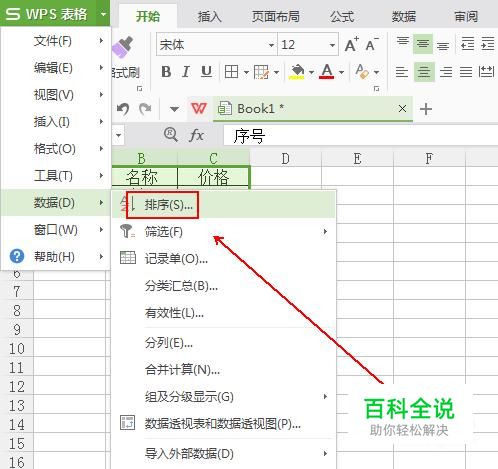Increase indent icon
Viewport: 498px width, 469px height.
[488, 44]
